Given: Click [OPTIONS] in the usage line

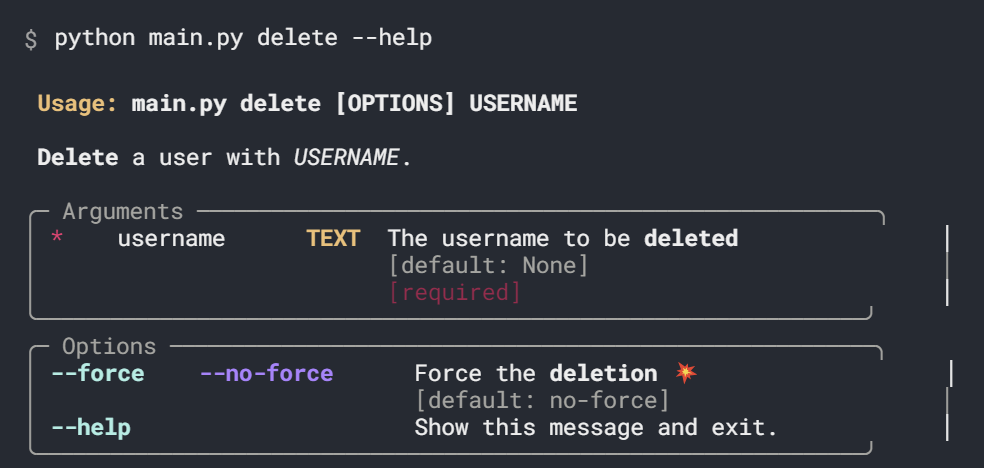Looking at the screenshot, I should pyautogui.click(x=396, y=104).
